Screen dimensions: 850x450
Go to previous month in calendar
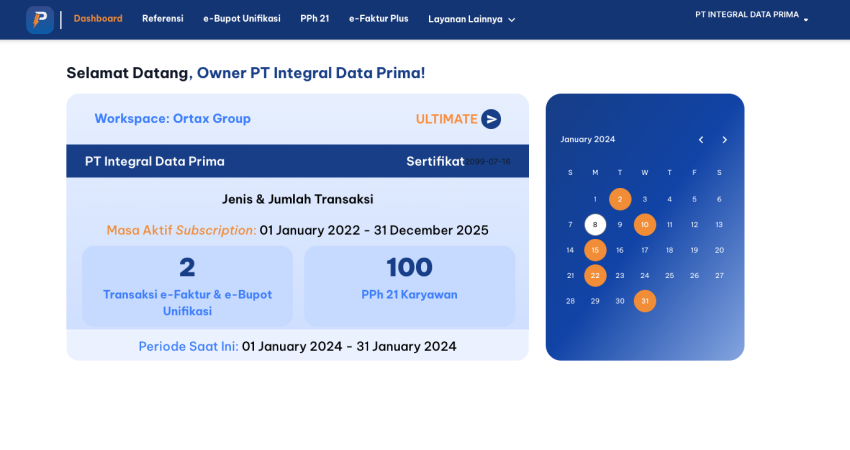[x=701, y=140]
